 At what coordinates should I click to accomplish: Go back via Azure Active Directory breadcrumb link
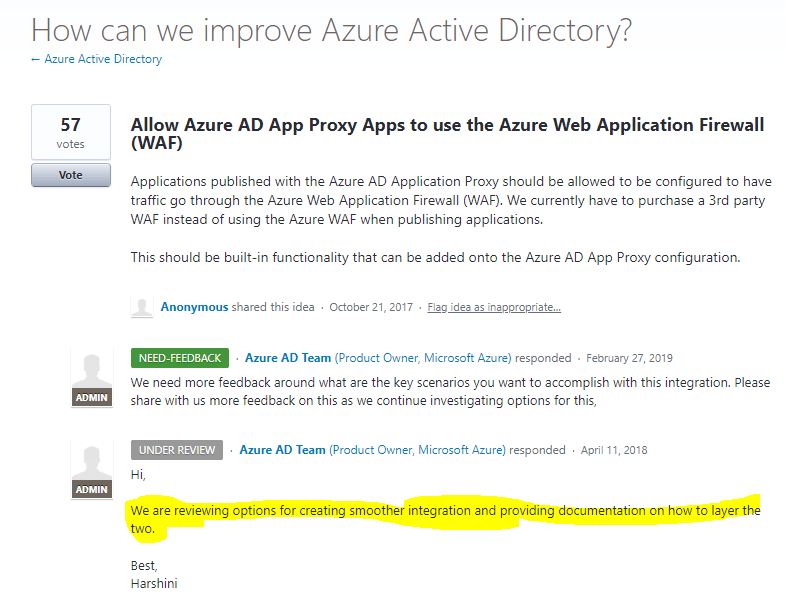pyautogui.click(x=102, y=59)
